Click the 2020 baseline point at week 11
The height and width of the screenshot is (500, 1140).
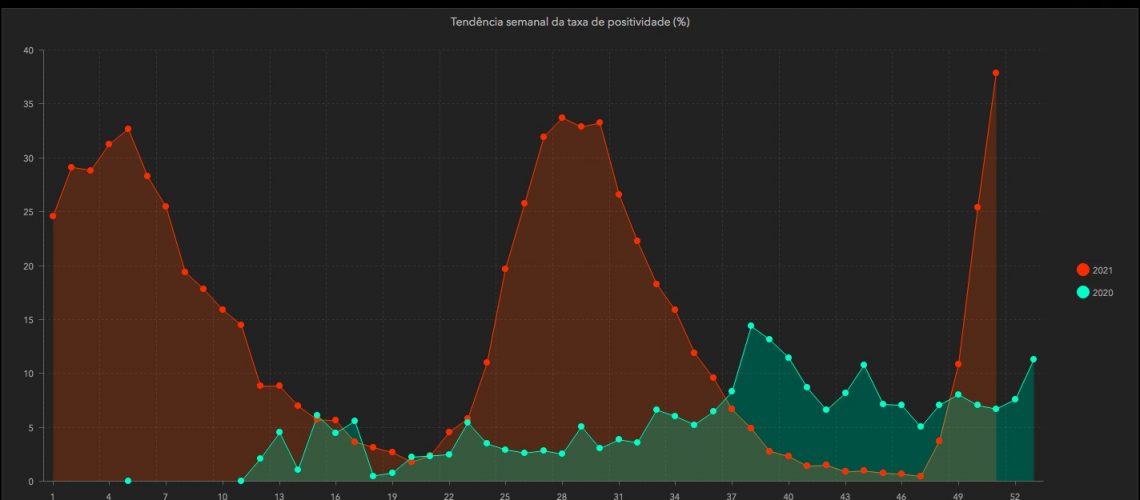241,481
